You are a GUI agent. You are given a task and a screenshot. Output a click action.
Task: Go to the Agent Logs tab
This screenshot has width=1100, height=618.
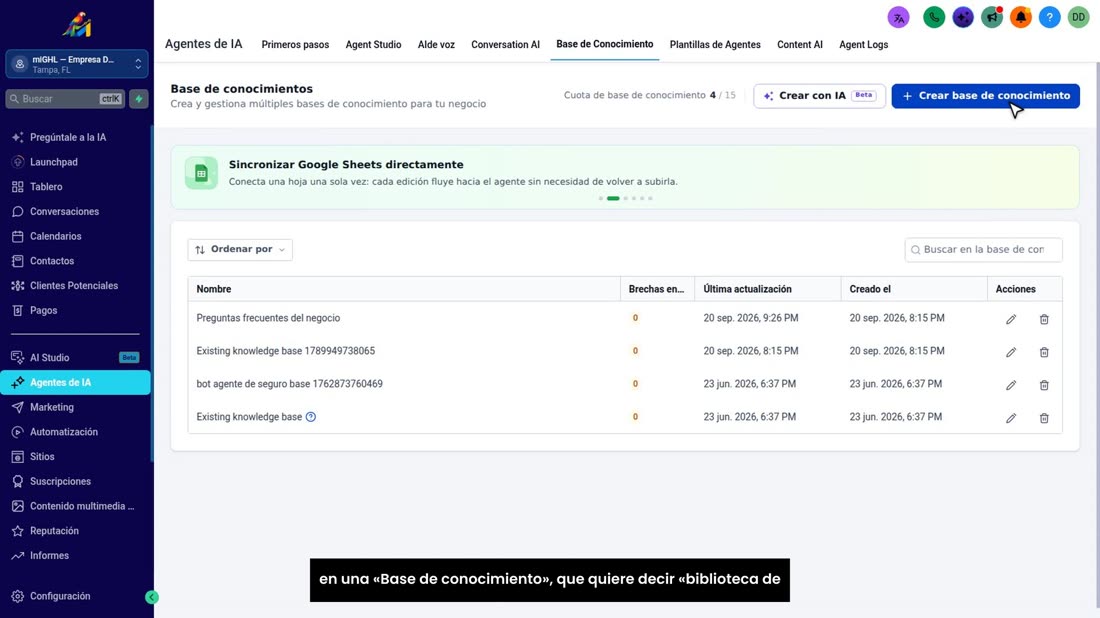coord(864,44)
